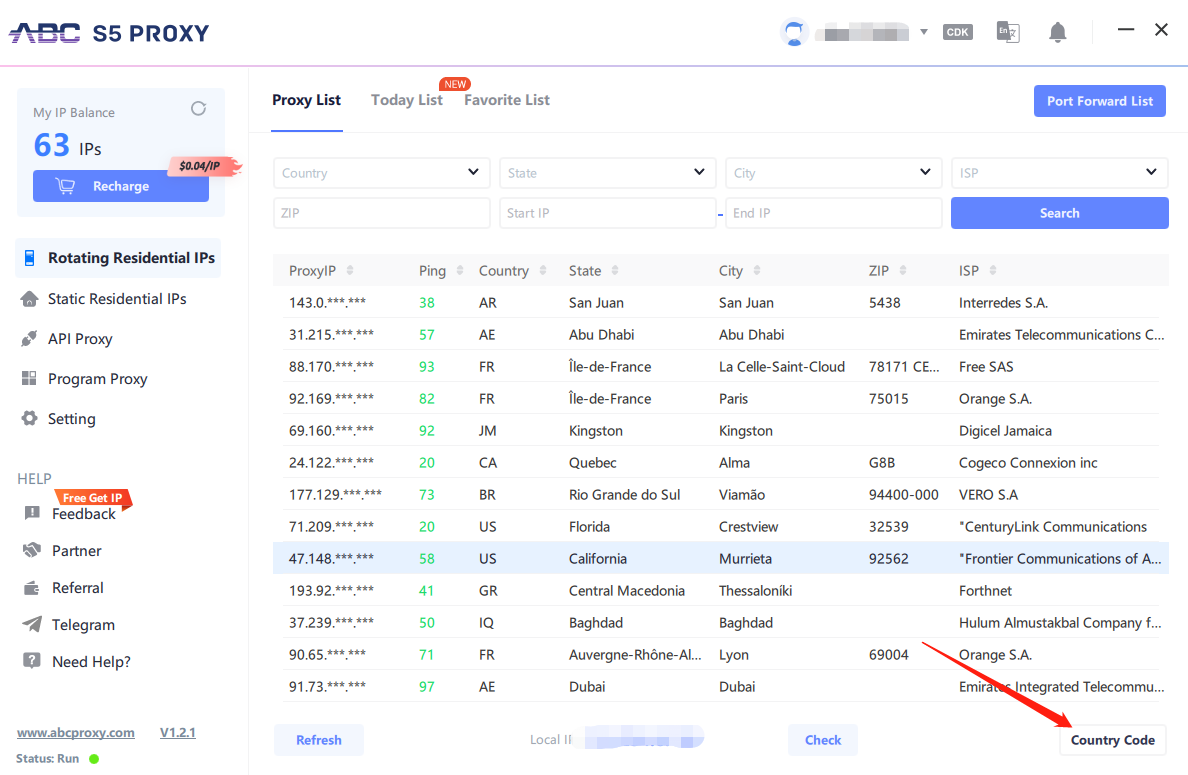The width and height of the screenshot is (1188, 775).
Task: Select the 91.73.***.*** Dubai row
Action: coord(721,686)
